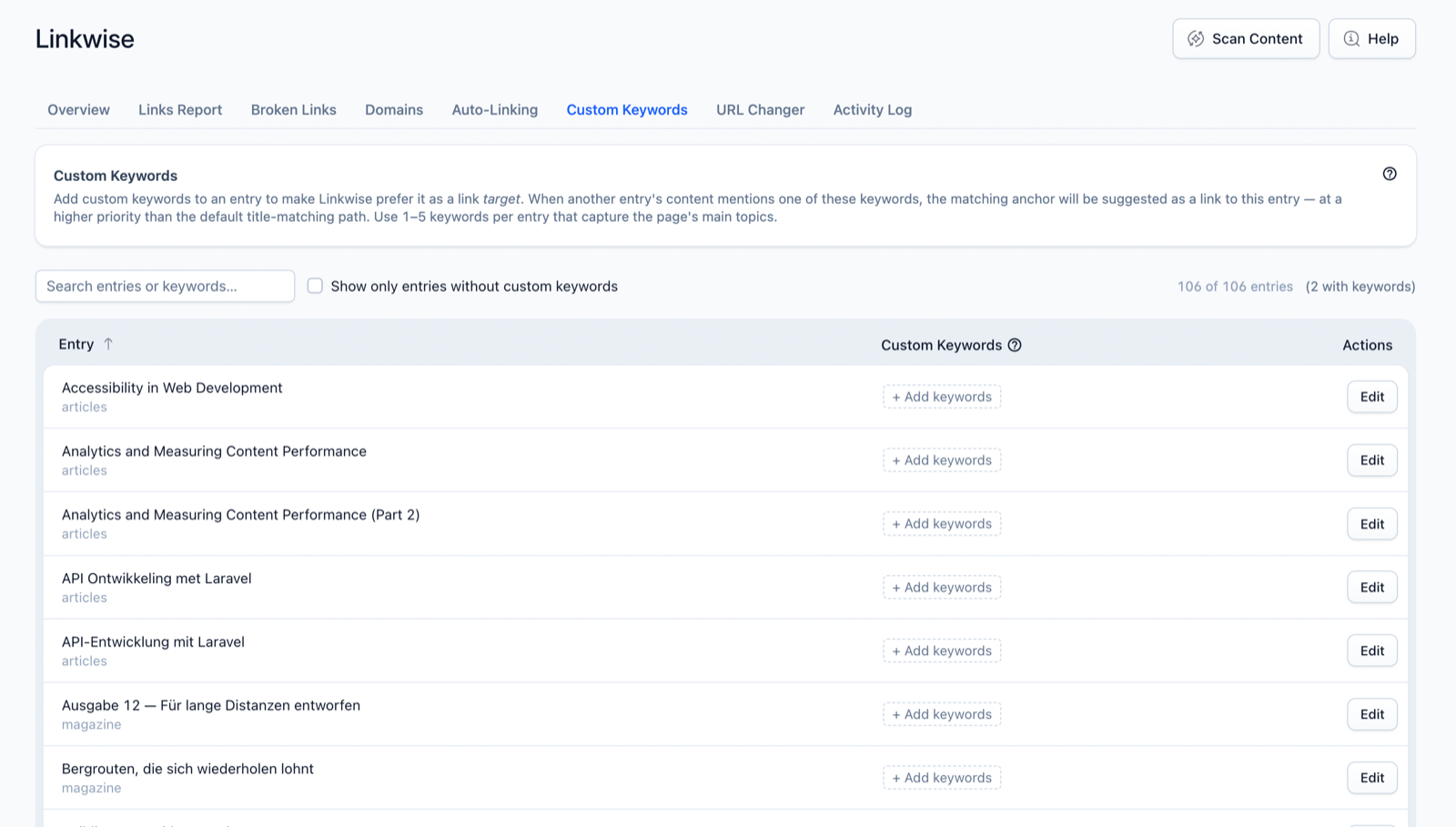Select entry title Analytics and Measuring Content Performance (Part 2)
The width and height of the screenshot is (1456, 827).
click(x=240, y=515)
